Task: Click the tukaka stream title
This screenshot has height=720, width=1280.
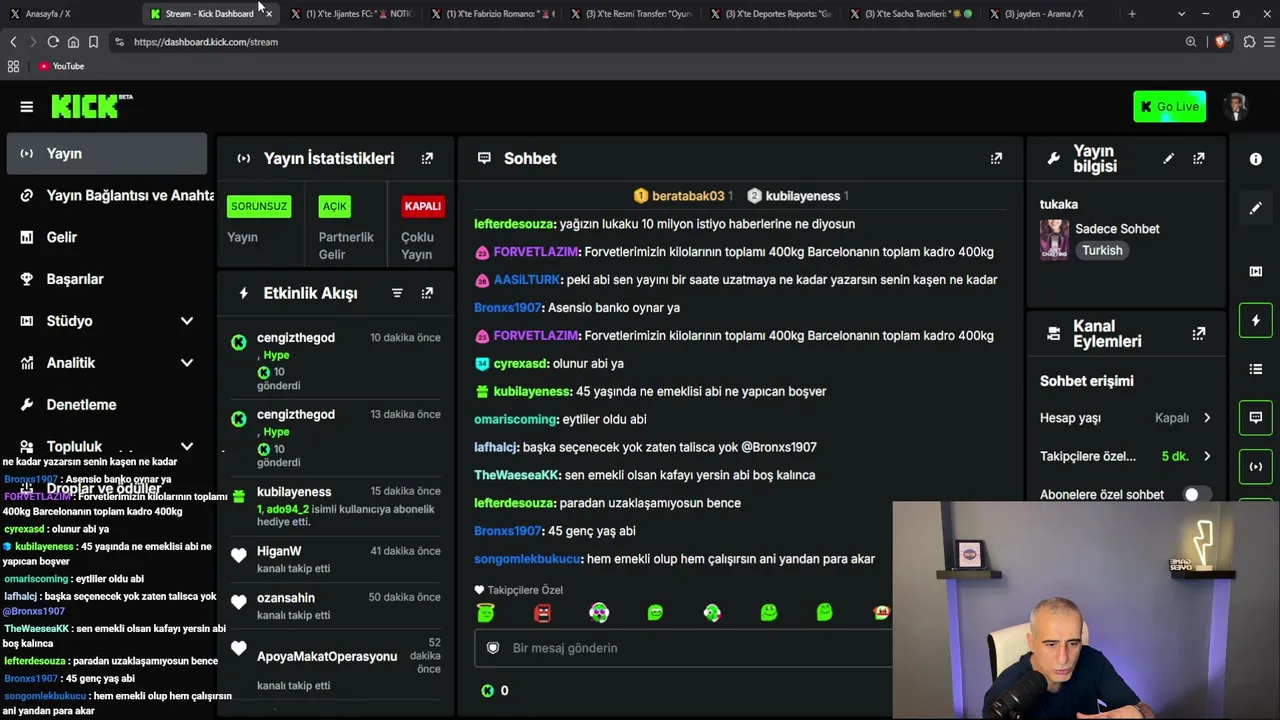Action: [x=1059, y=204]
